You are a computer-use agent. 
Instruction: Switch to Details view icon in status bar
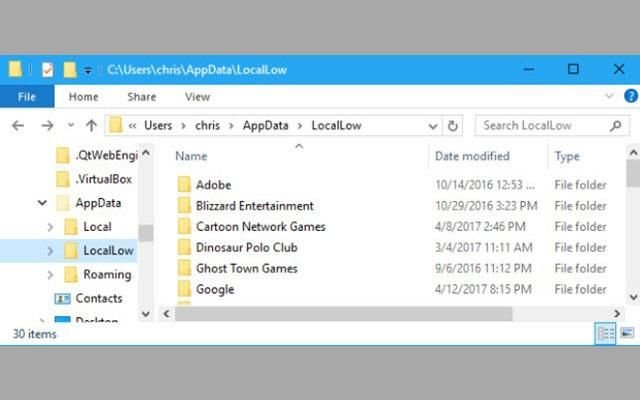pos(605,334)
